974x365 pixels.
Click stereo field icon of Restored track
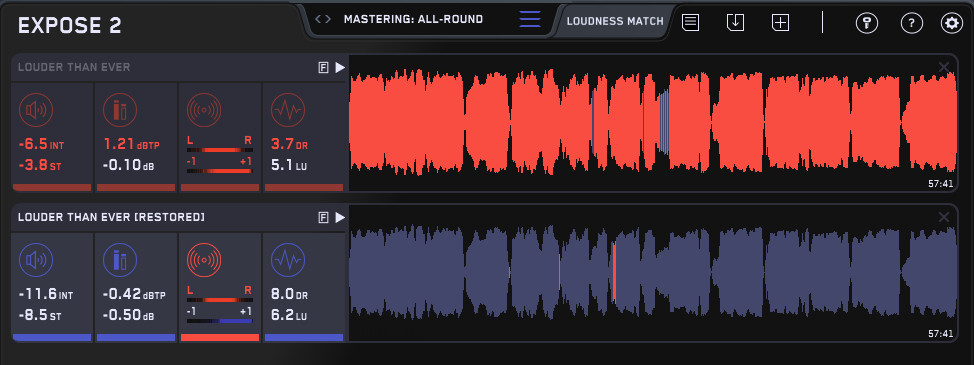click(x=204, y=261)
